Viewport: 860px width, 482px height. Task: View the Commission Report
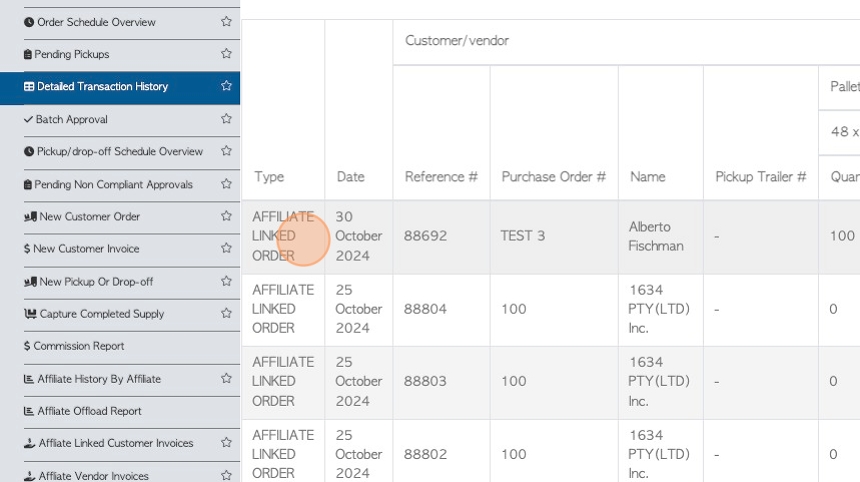pyautogui.click(x=78, y=346)
